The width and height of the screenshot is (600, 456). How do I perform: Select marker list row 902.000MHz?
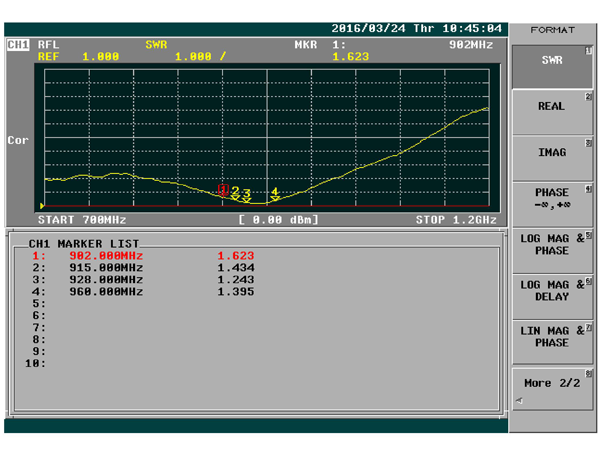(x=143, y=256)
